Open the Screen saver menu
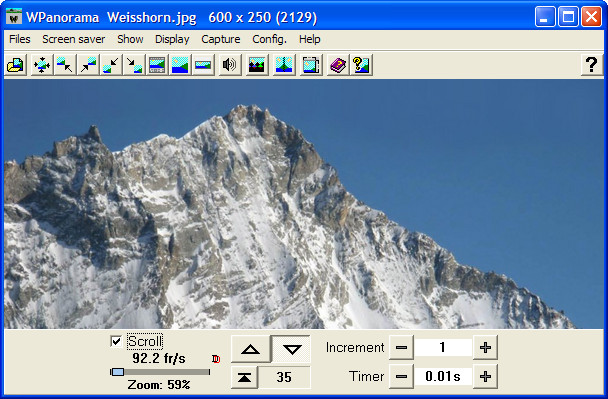The height and width of the screenshot is (399, 608). pyautogui.click(x=74, y=39)
